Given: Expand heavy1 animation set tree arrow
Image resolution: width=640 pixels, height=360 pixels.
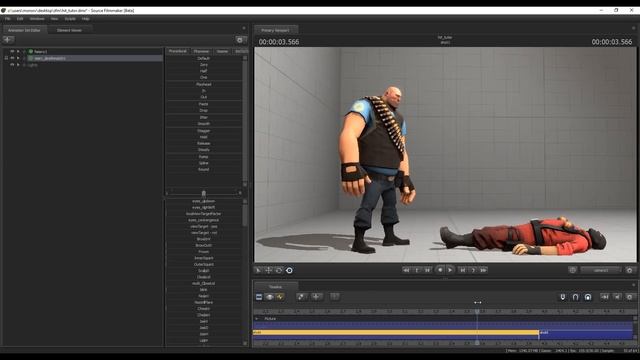Looking at the screenshot, I should click(x=18, y=51).
